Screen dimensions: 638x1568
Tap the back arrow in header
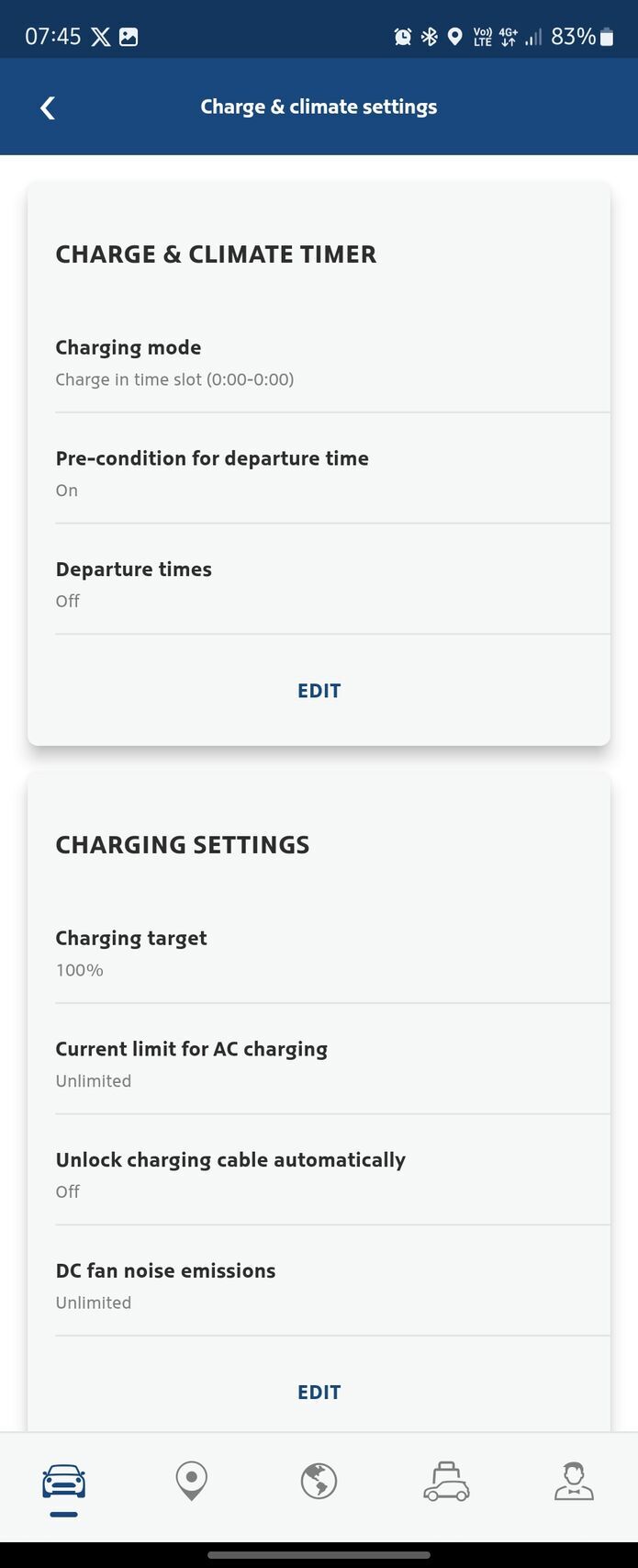48,107
